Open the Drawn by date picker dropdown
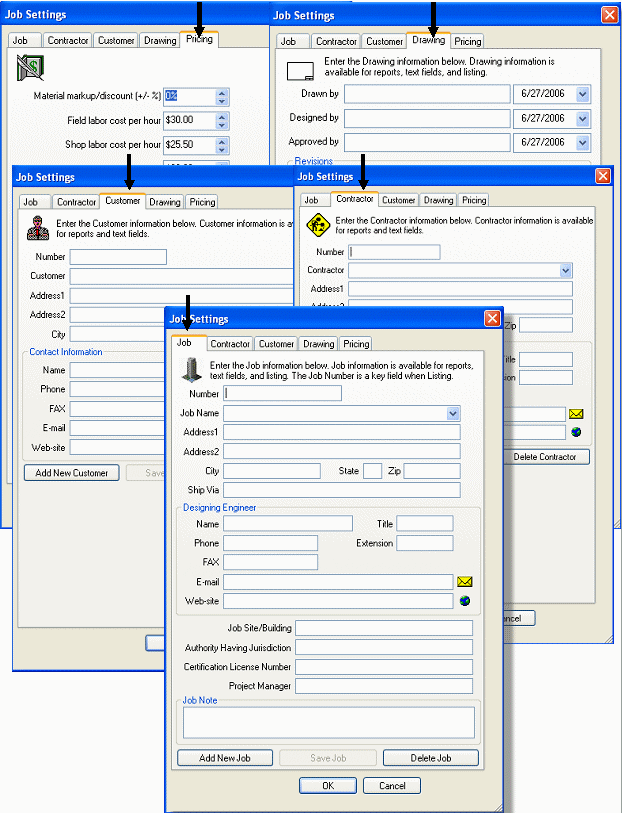Screen dimensions: 622x813 582,94
